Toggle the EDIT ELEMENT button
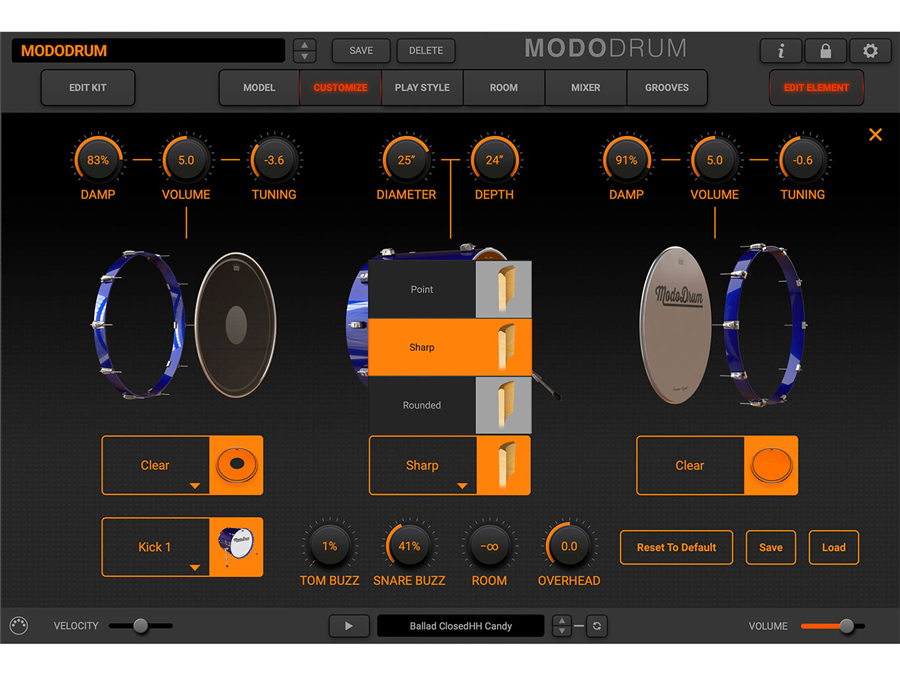900x675 pixels. click(816, 88)
